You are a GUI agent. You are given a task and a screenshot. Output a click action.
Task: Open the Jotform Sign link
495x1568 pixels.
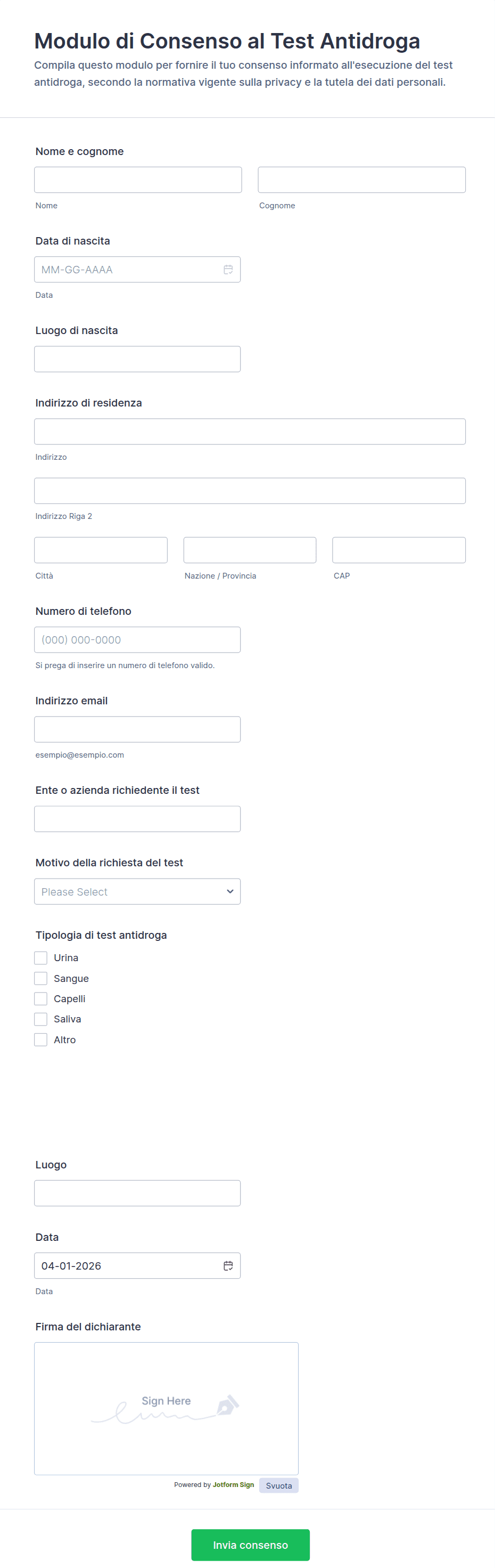pos(233,1484)
